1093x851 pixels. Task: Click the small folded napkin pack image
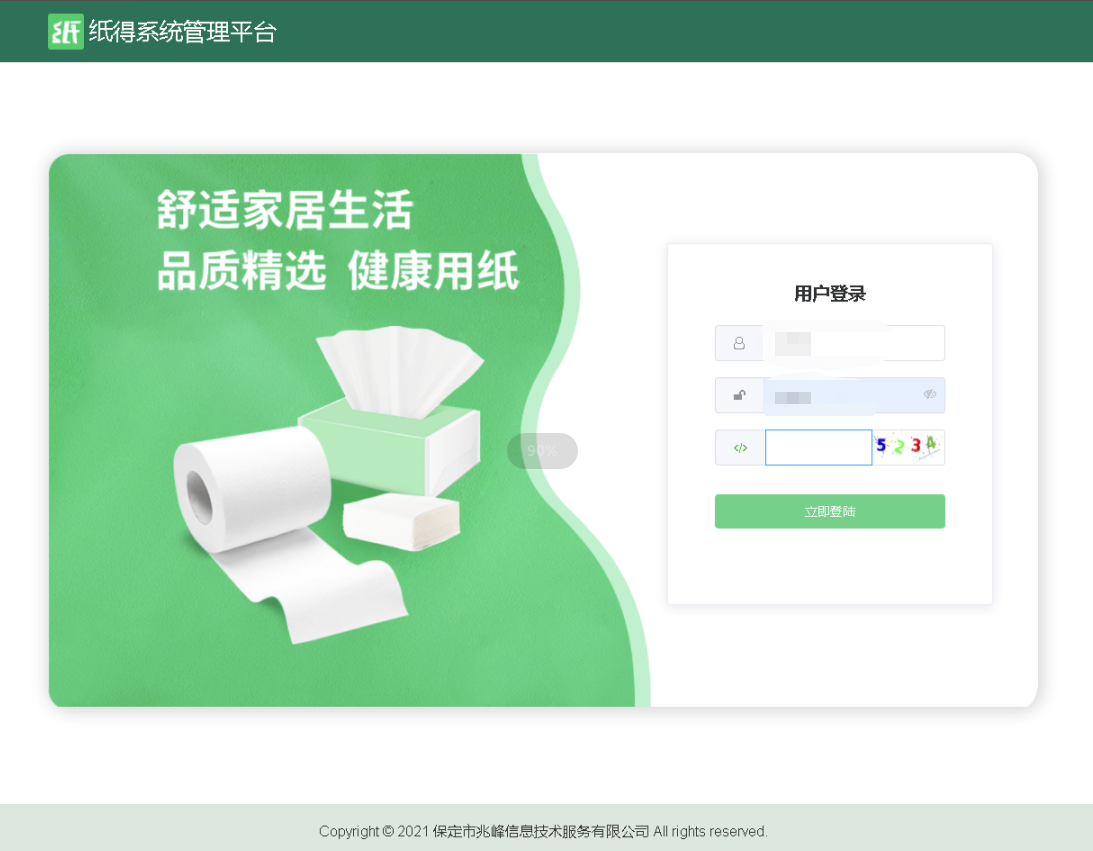click(x=400, y=520)
